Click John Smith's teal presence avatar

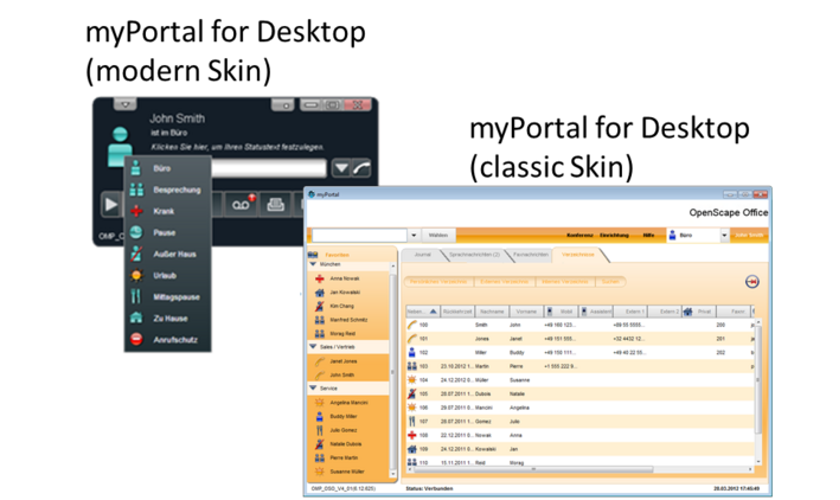120,145
